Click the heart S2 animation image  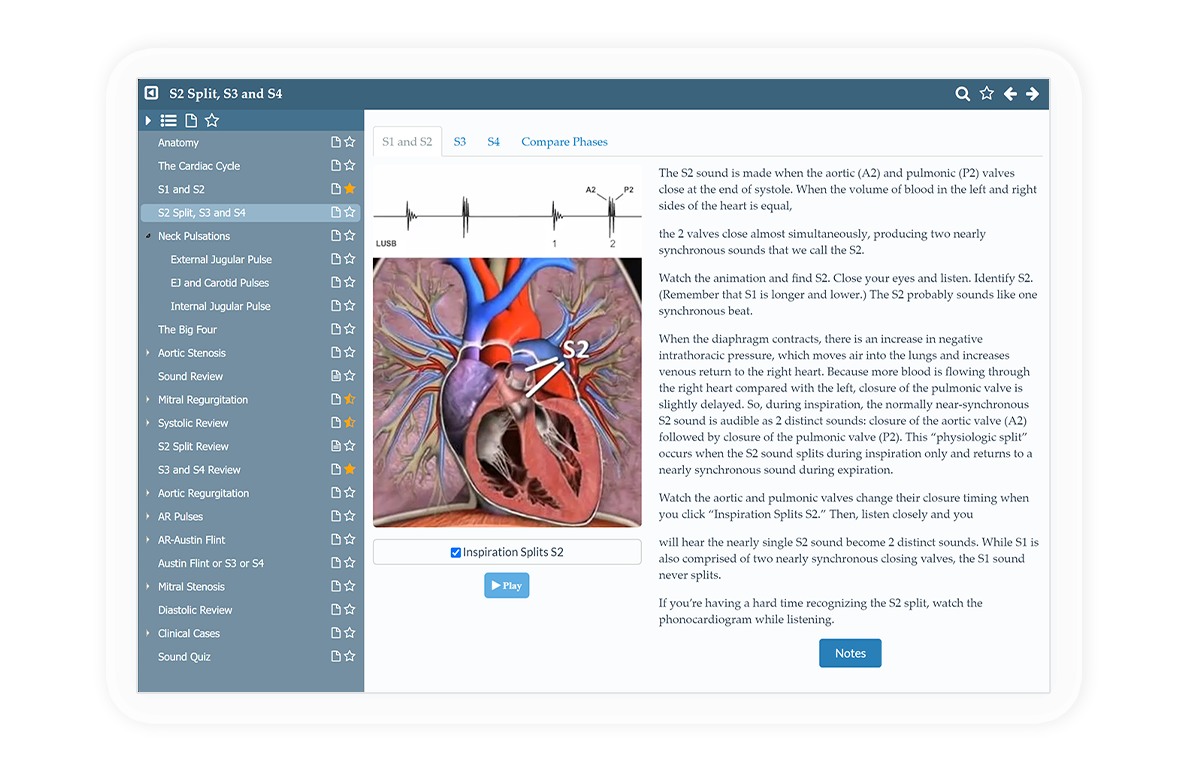coord(507,392)
